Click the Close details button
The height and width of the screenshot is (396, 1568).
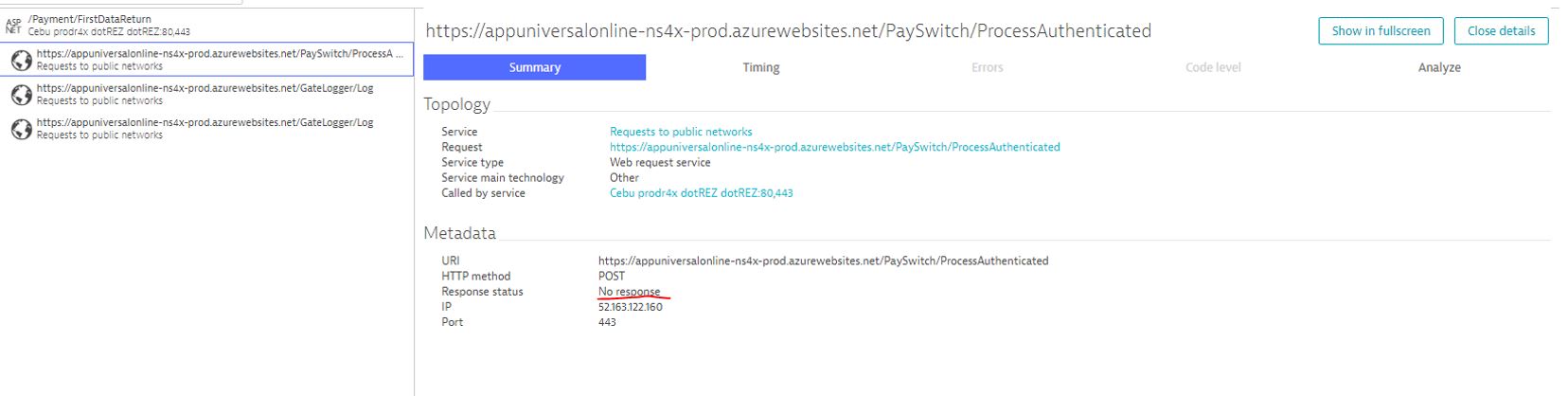[x=1501, y=30]
